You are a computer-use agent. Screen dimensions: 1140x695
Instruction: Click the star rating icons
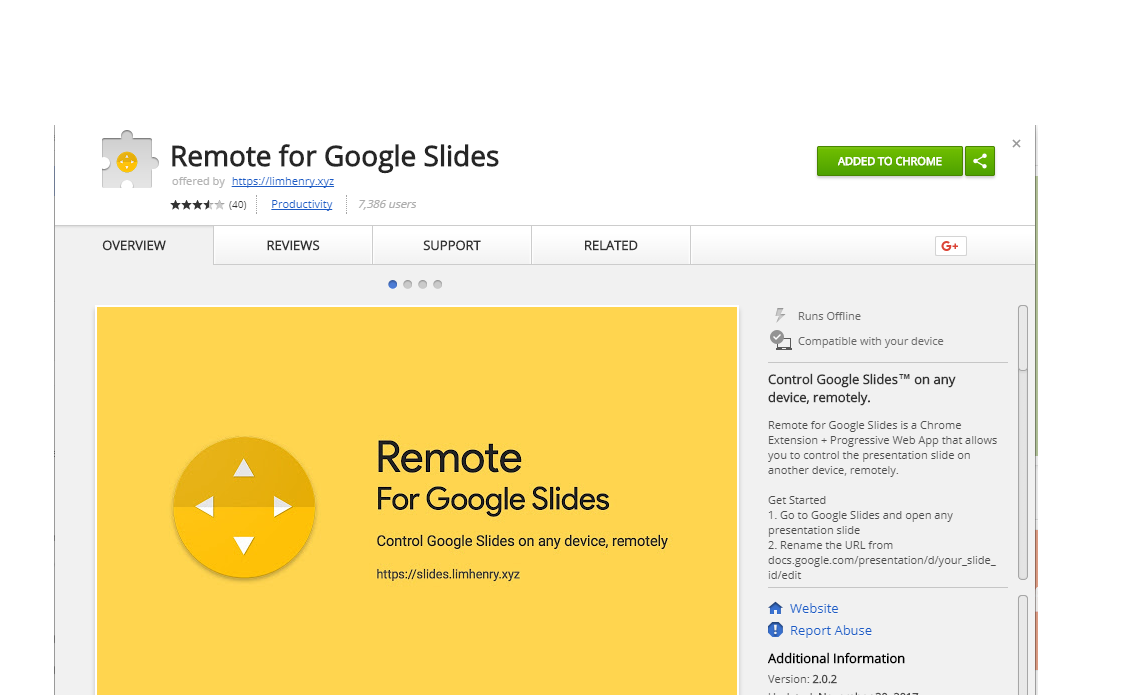tap(197, 205)
